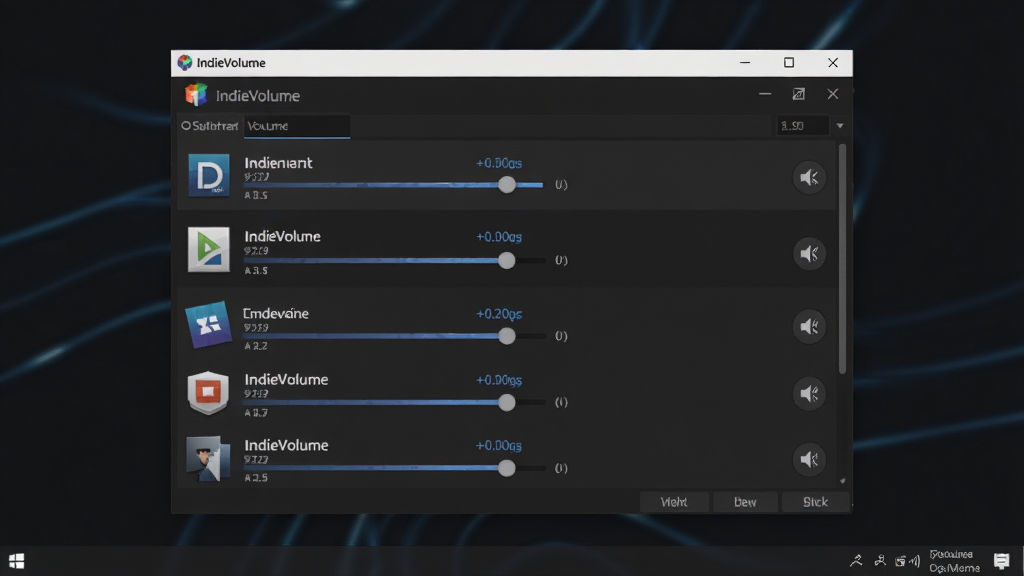
Task: Click the small IndieVolume icon in the white title bar
Action: (x=185, y=63)
